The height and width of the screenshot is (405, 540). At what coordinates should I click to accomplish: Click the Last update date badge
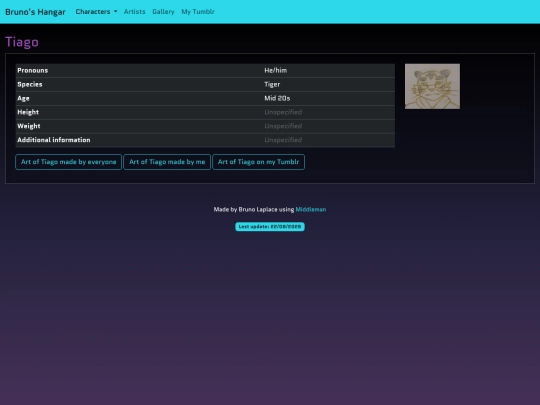pos(270,227)
